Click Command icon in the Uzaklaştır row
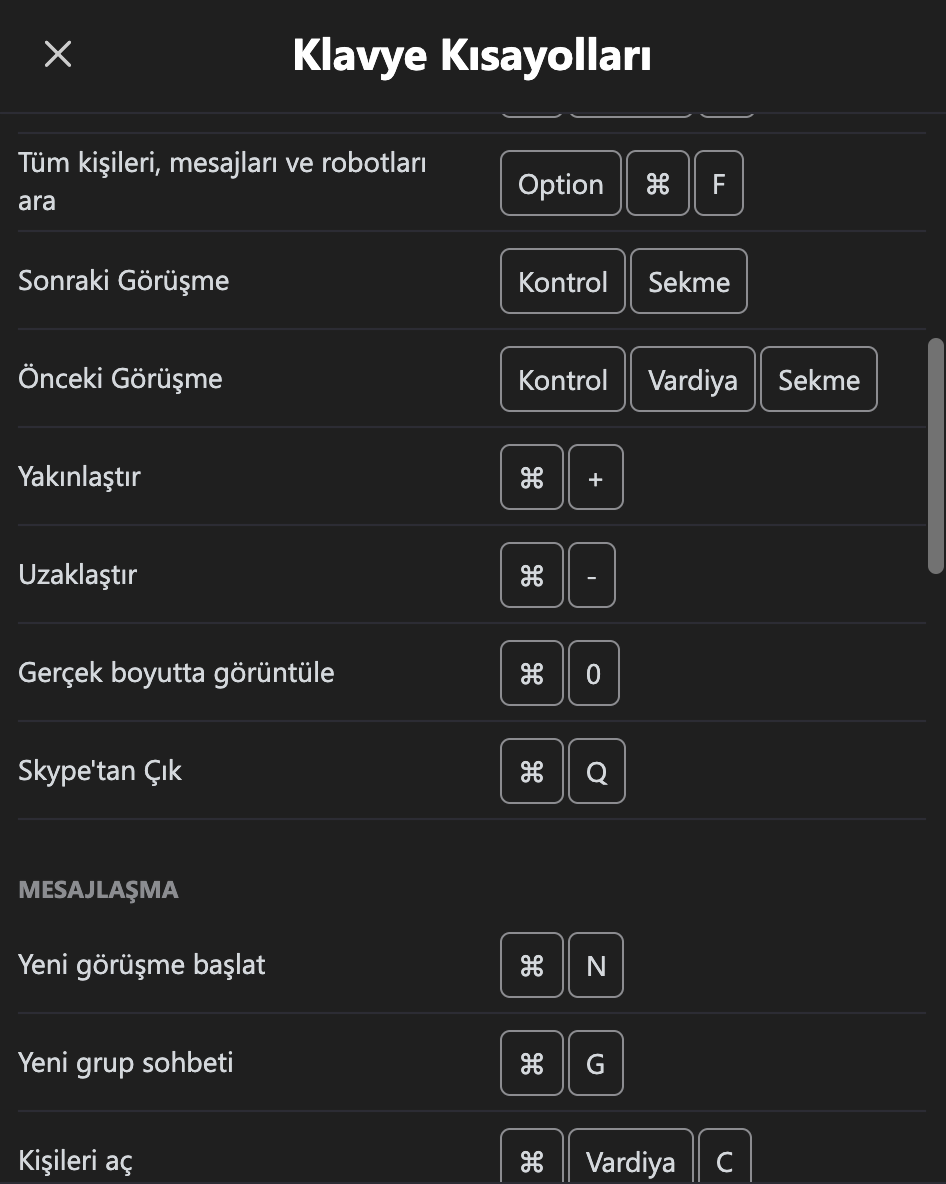 (532, 576)
